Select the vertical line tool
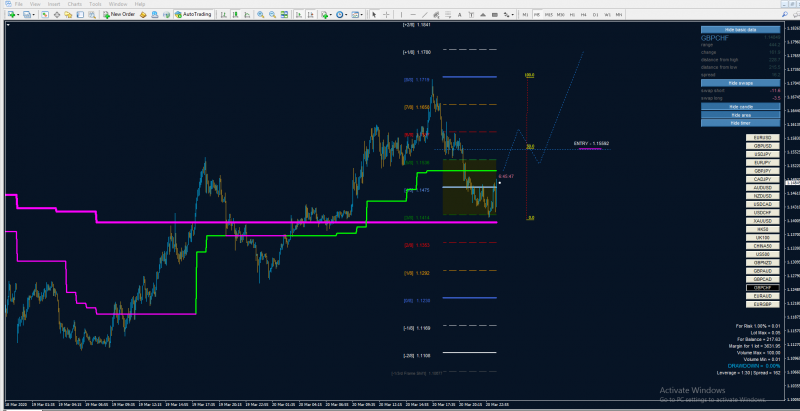This screenshot has height=411, width=800. [x=402, y=15]
